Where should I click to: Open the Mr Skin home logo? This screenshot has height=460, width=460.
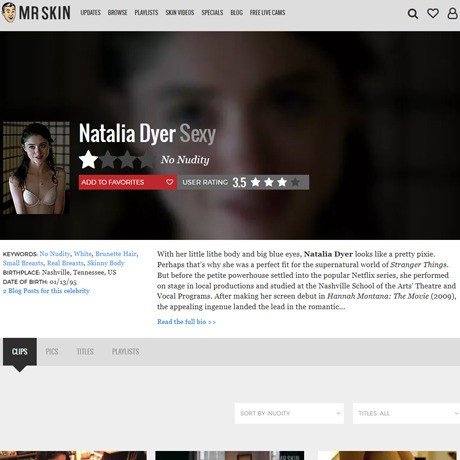tap(36, 13)
